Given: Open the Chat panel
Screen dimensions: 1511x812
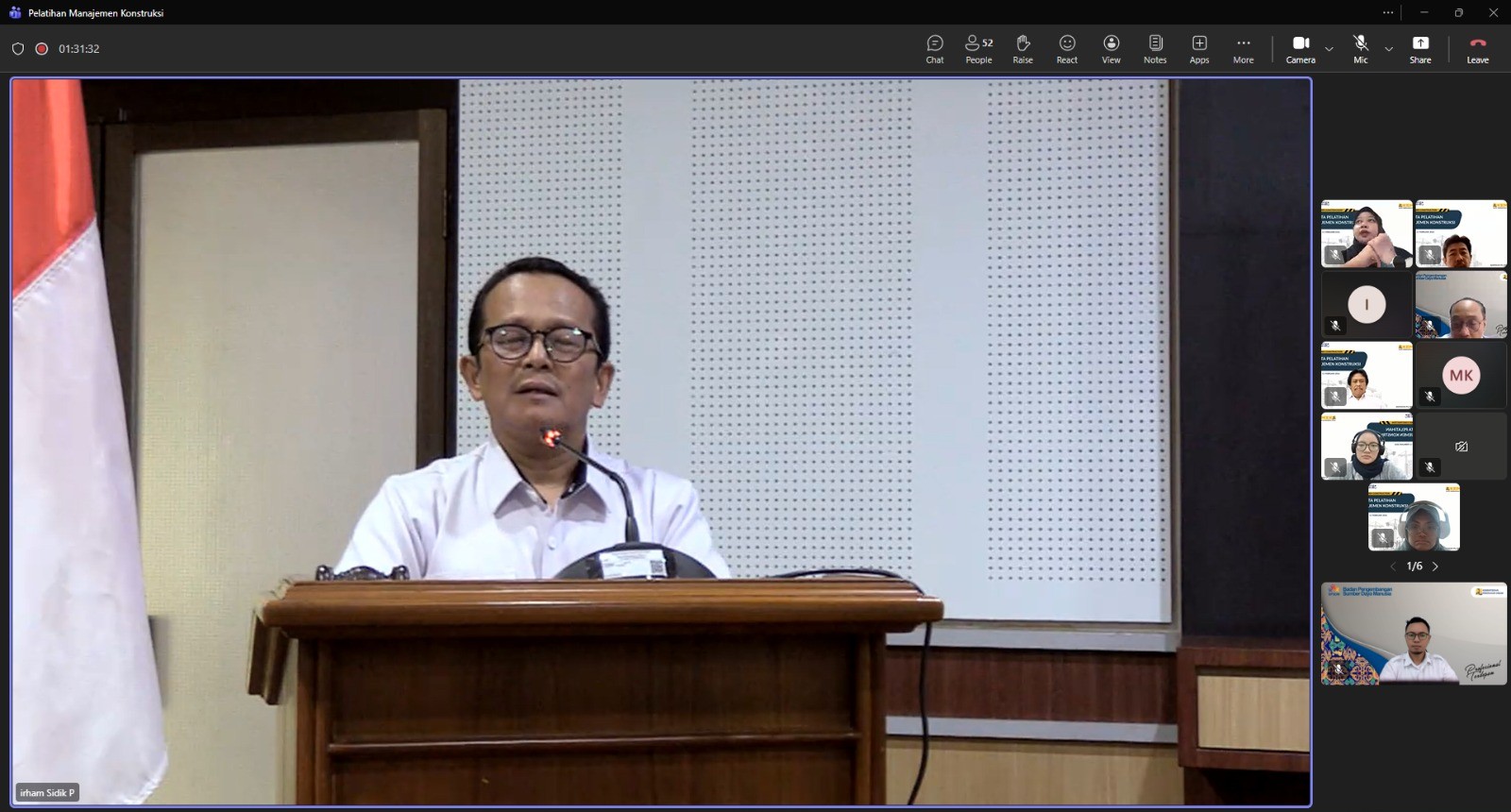Looking at the screenshot, I should [934, 49].
